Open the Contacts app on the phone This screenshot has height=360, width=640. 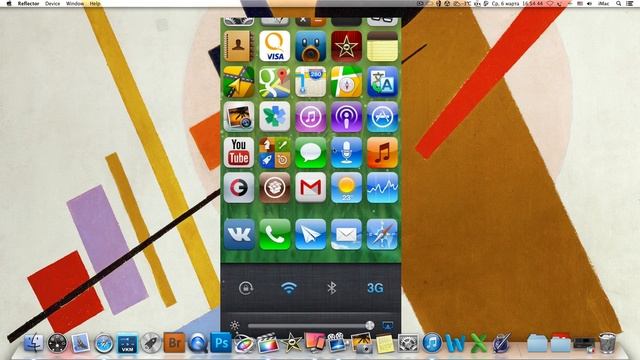(239, 46)
